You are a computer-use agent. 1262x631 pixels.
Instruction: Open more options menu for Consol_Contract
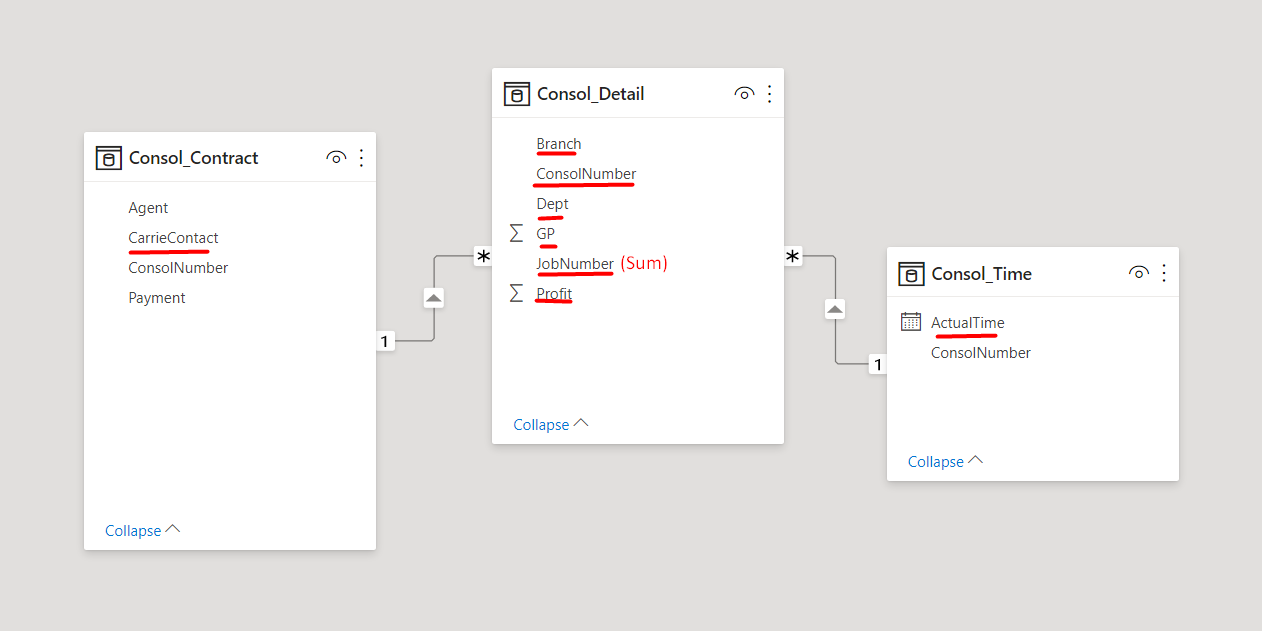point(362,158)
